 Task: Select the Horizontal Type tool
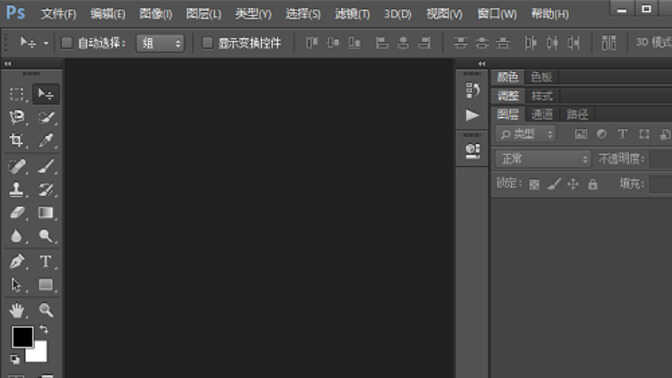(x=45, y=261)
